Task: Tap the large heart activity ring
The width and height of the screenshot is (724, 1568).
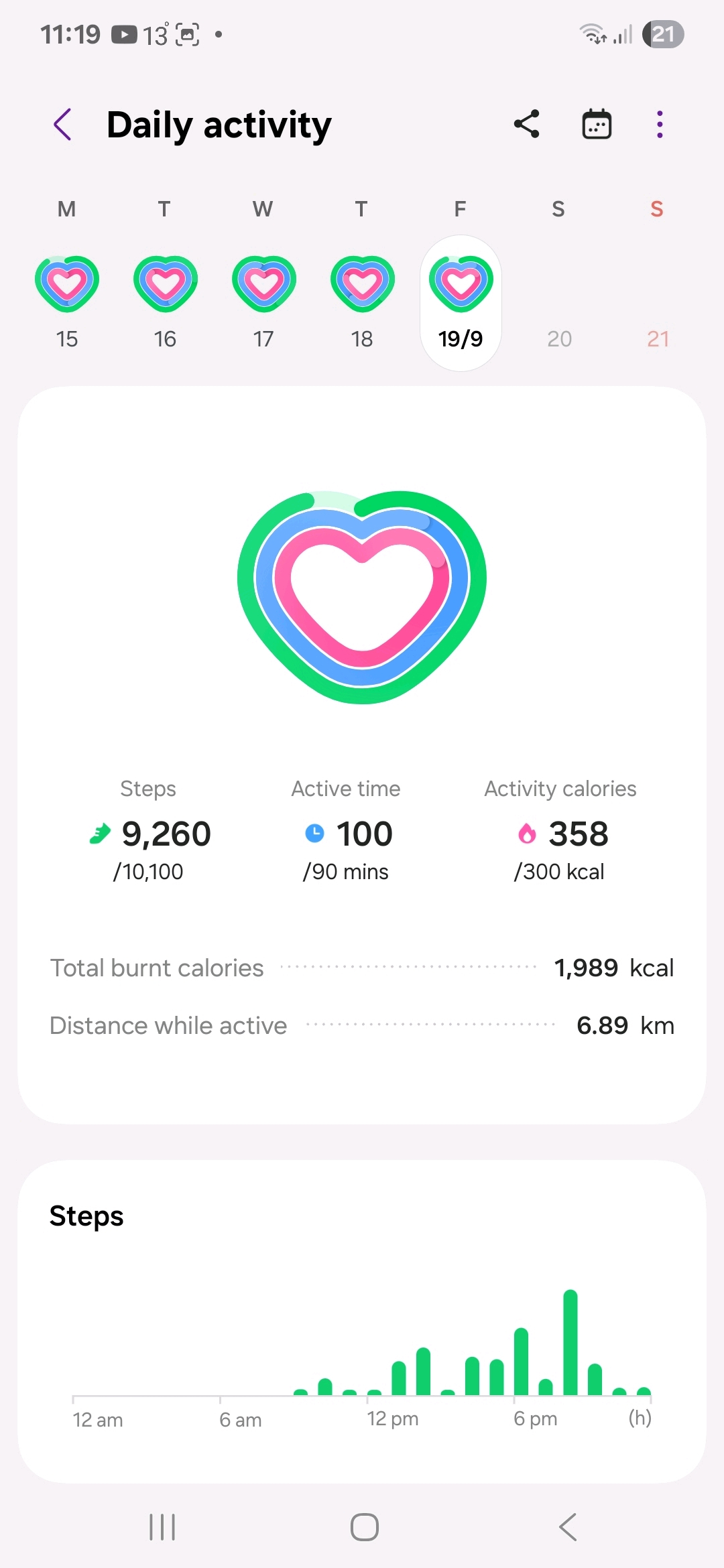Action: tap(362, 596)
